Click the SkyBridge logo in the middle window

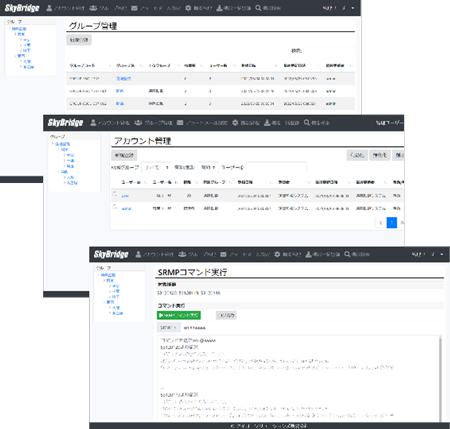65,123
